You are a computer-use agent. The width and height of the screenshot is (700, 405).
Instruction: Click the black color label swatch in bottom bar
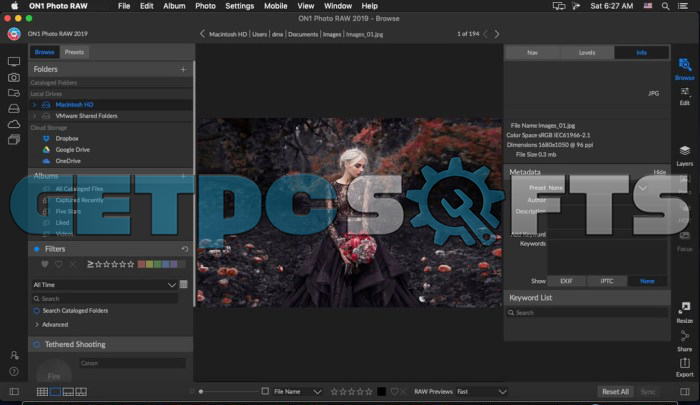[x=381, y=392]
